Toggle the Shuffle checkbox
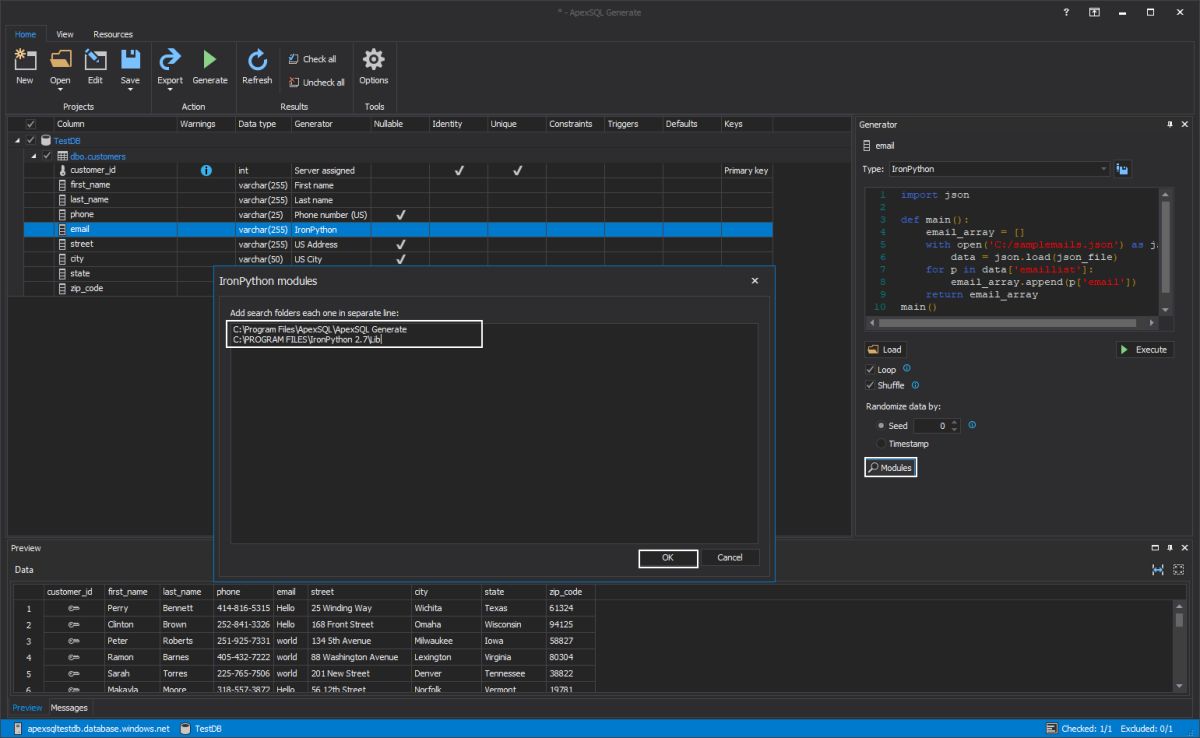 point(870,385)
